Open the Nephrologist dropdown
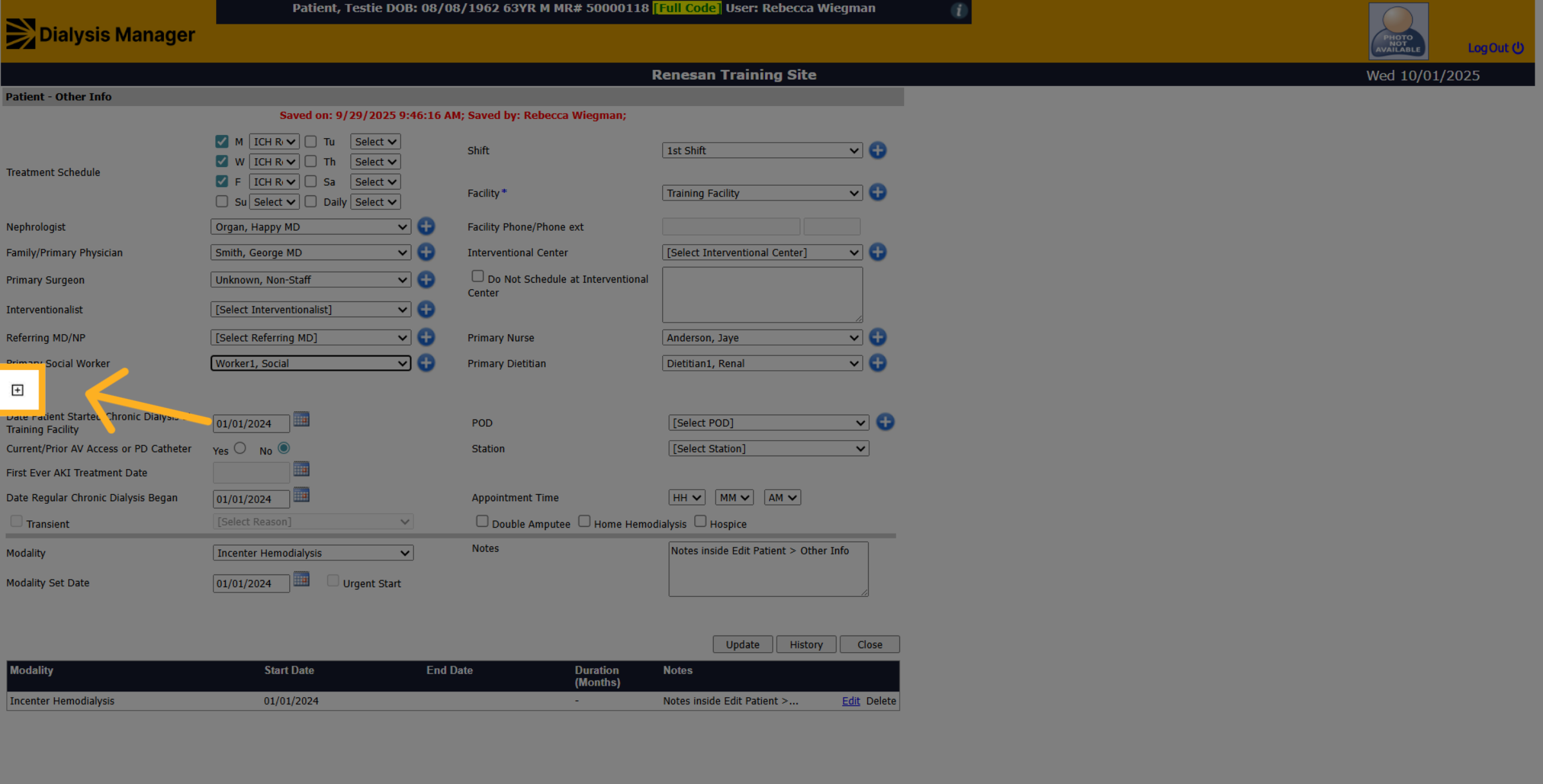1543x784 pixels. (311, 226)
